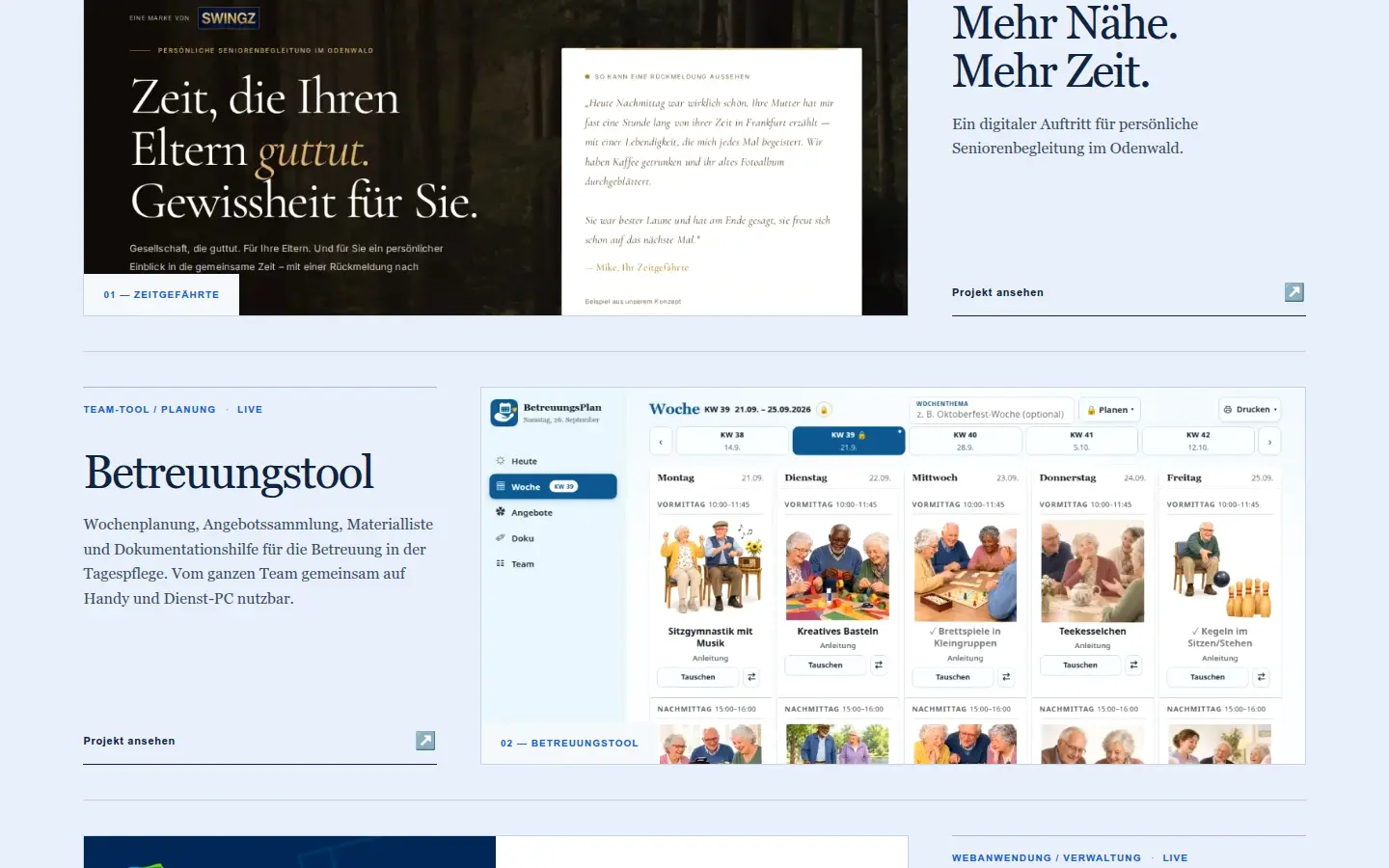Screen dimensions: 1389x868
Task: Open Doku in the sidebar
Action: tap(553, 538)
